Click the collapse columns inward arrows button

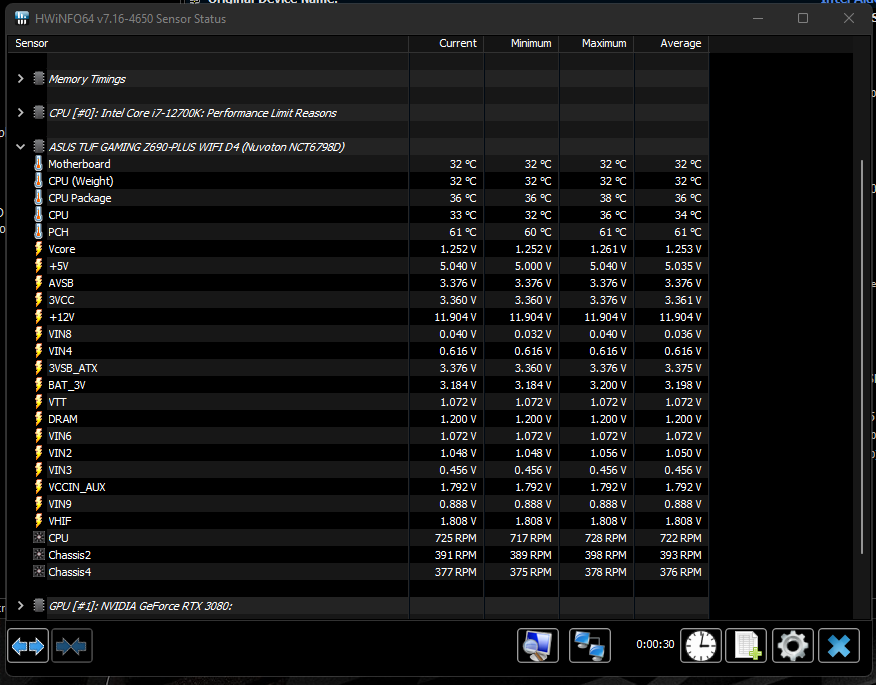tap(72, 646)
